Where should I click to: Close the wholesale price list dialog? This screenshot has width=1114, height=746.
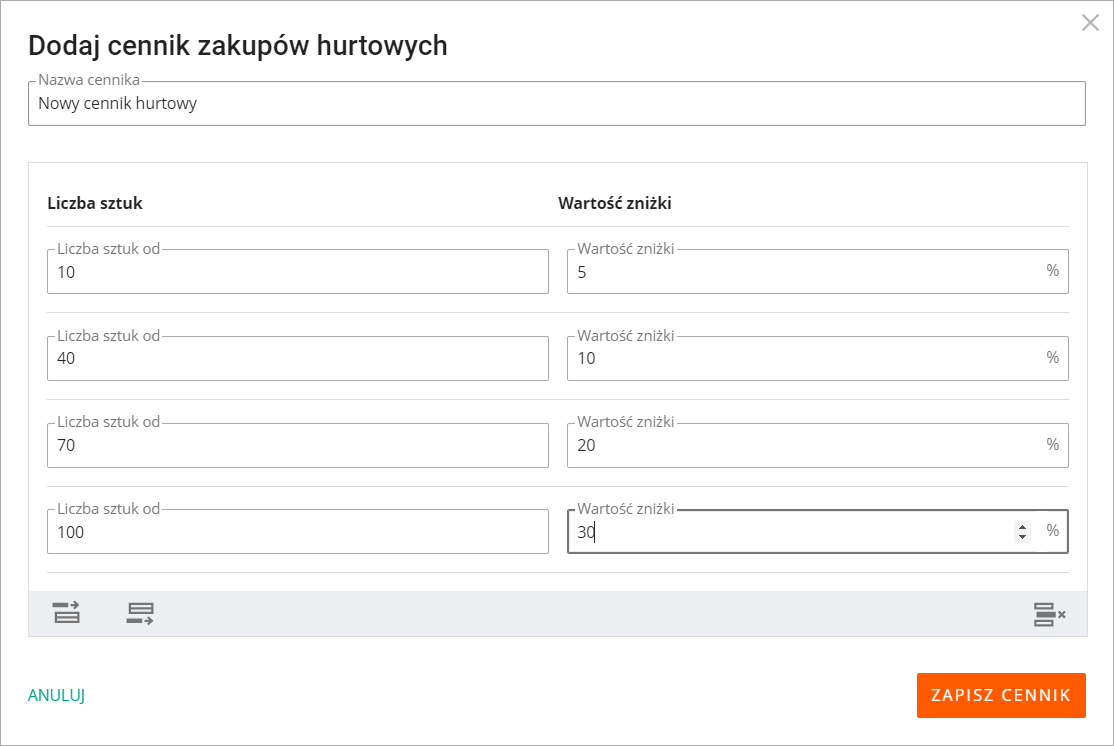pos(1090,23)
